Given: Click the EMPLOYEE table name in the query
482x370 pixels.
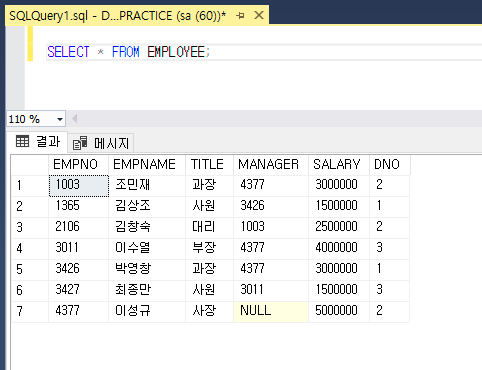Looking at the screenshot, I should point(176,52).
